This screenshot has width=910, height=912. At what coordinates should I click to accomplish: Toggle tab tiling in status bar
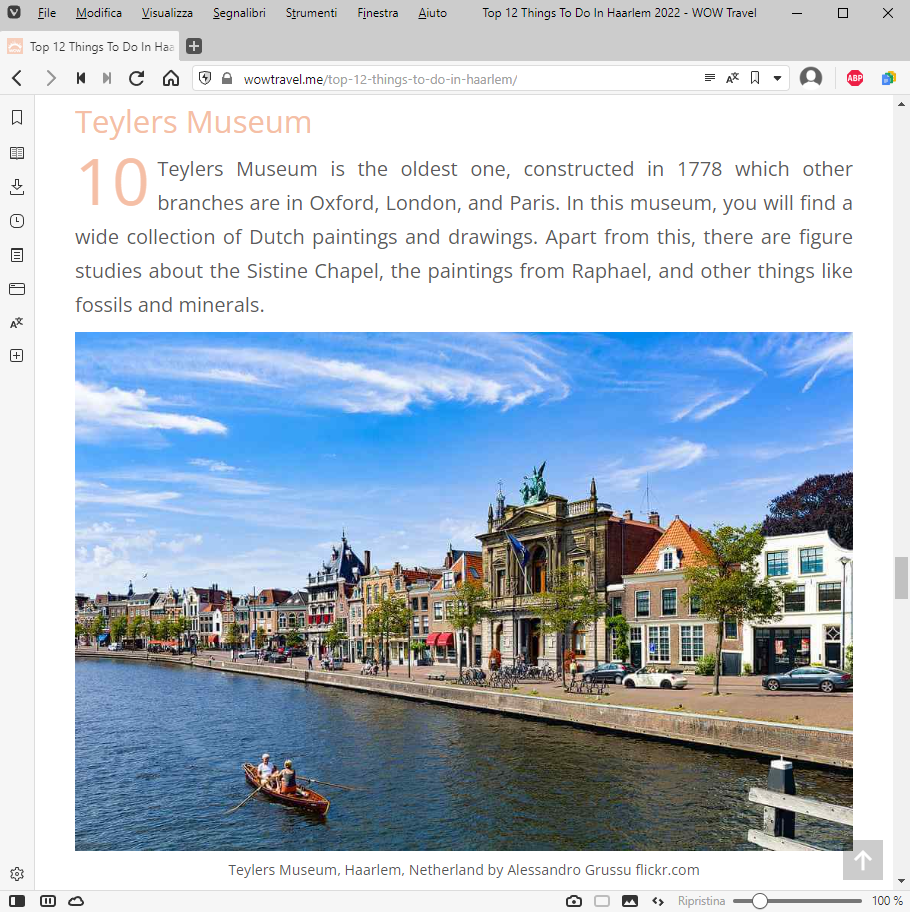pos(48,901)
